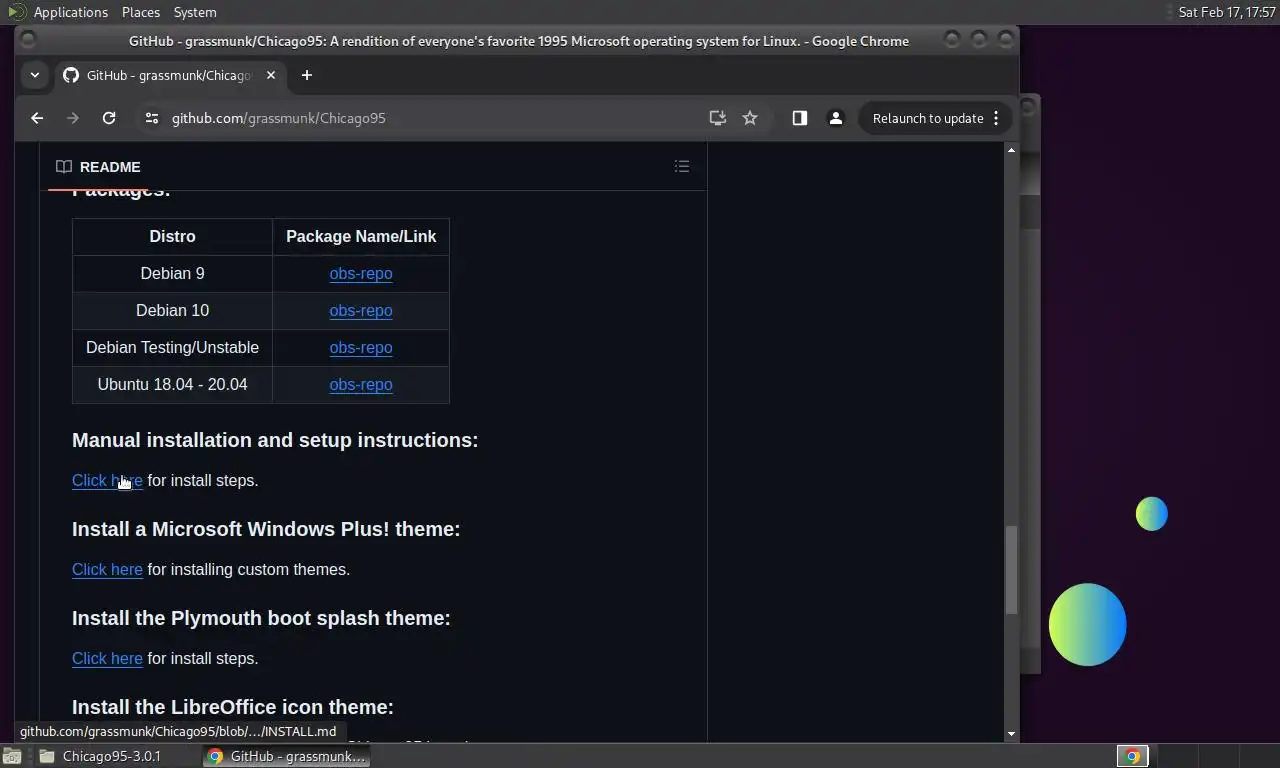Reload the GitHub page
The height and width of the screenshot is (768, 1280).
109,118
